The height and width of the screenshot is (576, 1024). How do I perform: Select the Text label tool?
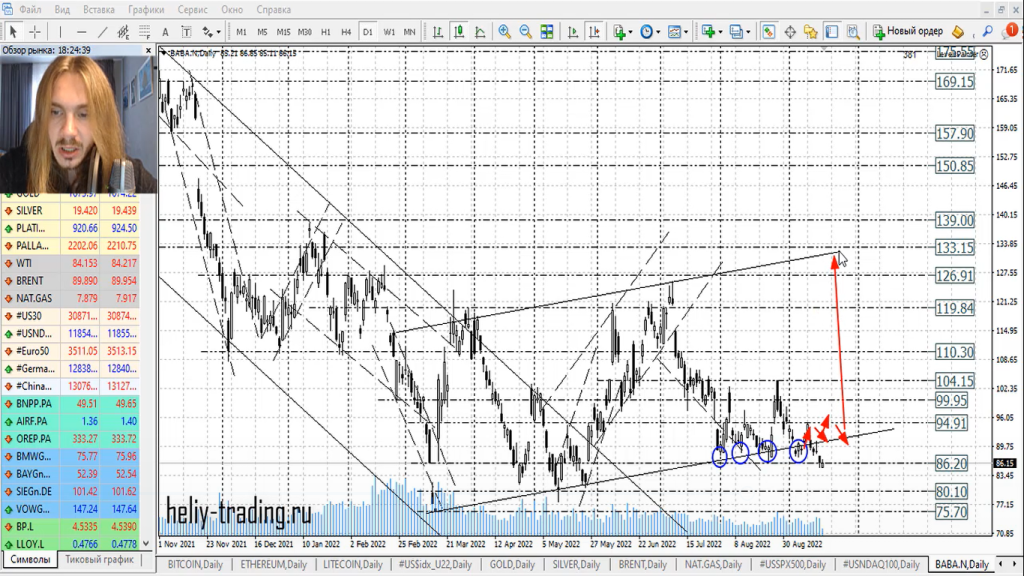[163, 32]
